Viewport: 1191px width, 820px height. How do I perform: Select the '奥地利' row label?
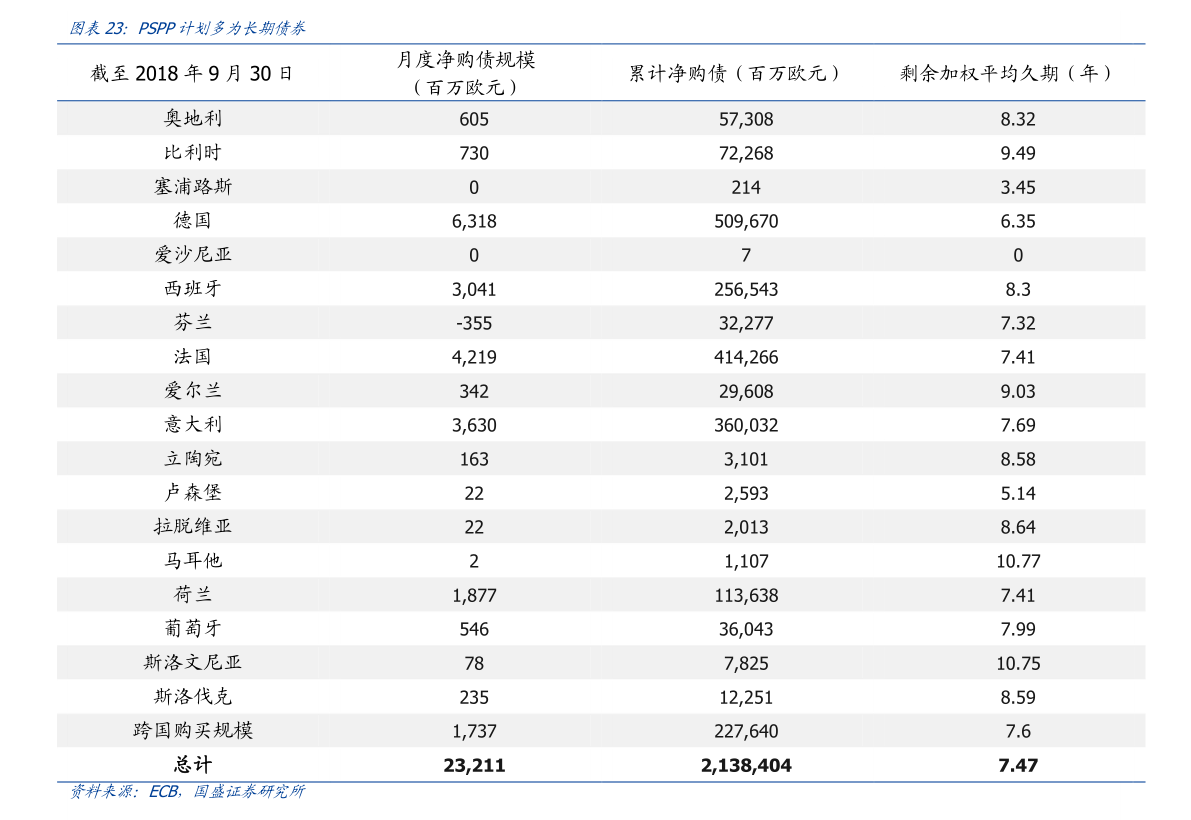(x=192, y=119)
